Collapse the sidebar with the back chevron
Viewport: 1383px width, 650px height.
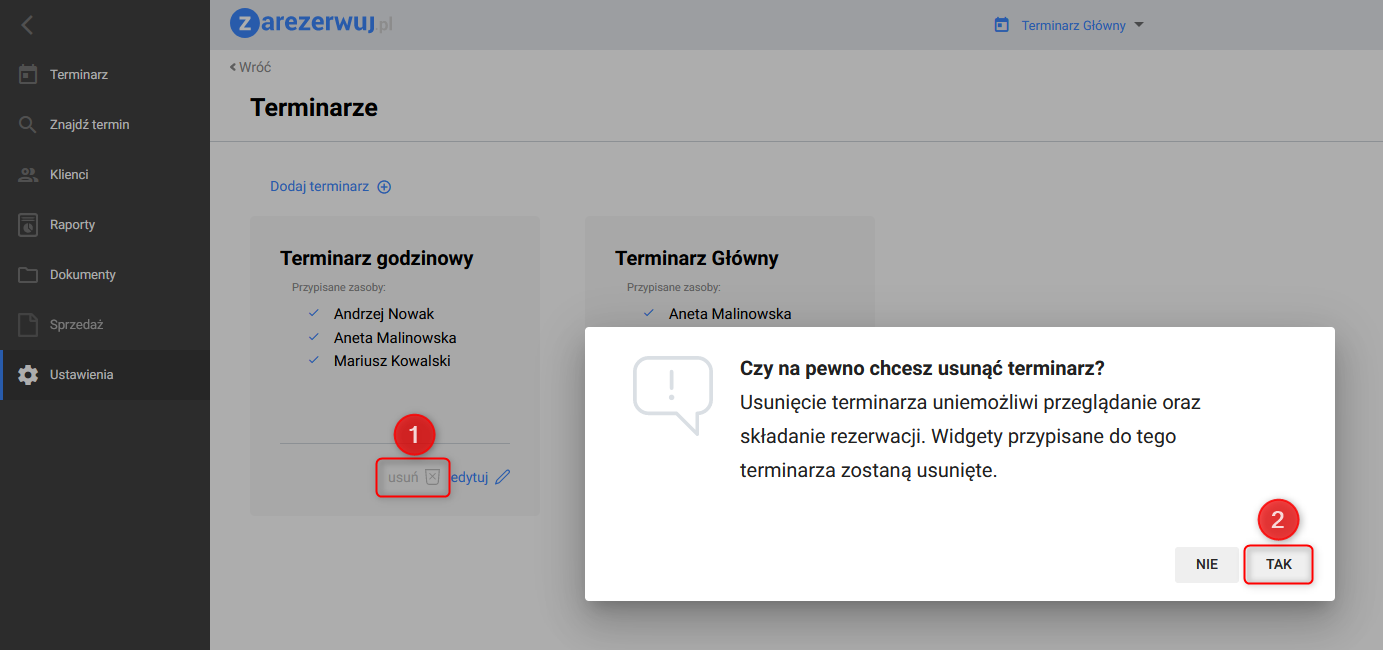27,25
